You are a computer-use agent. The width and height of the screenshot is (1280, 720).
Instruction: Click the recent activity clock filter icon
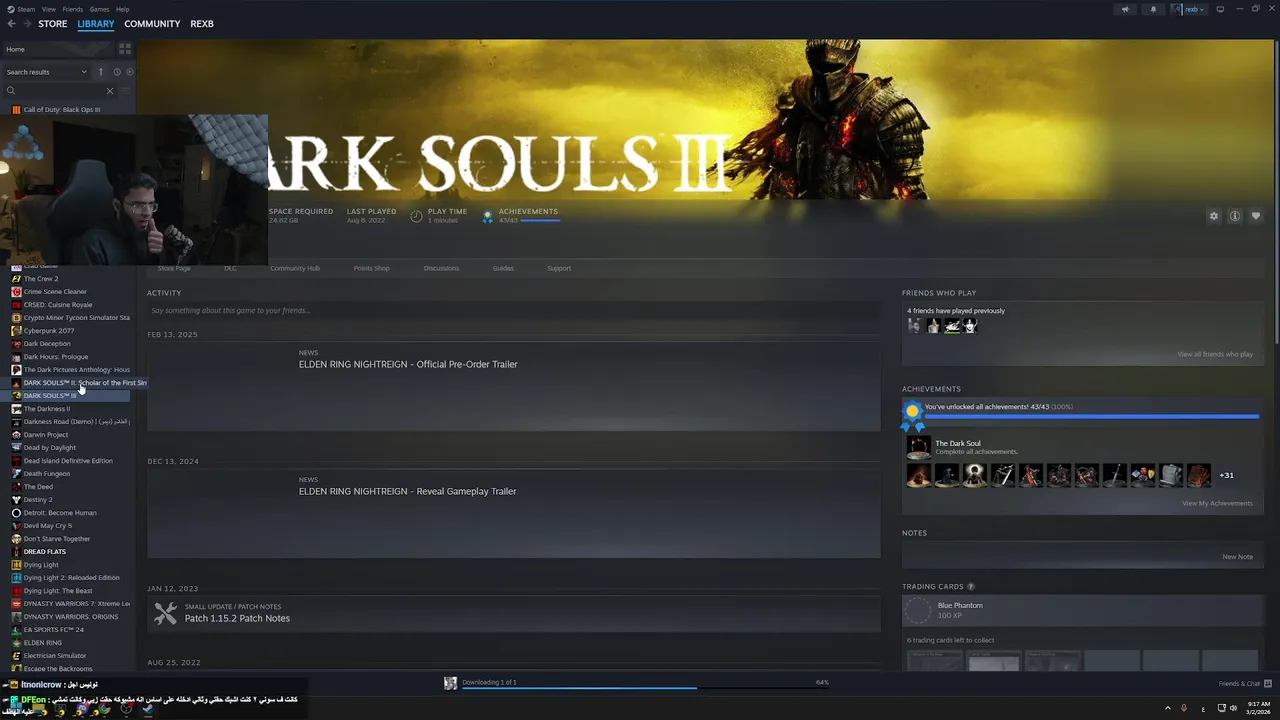117,72
